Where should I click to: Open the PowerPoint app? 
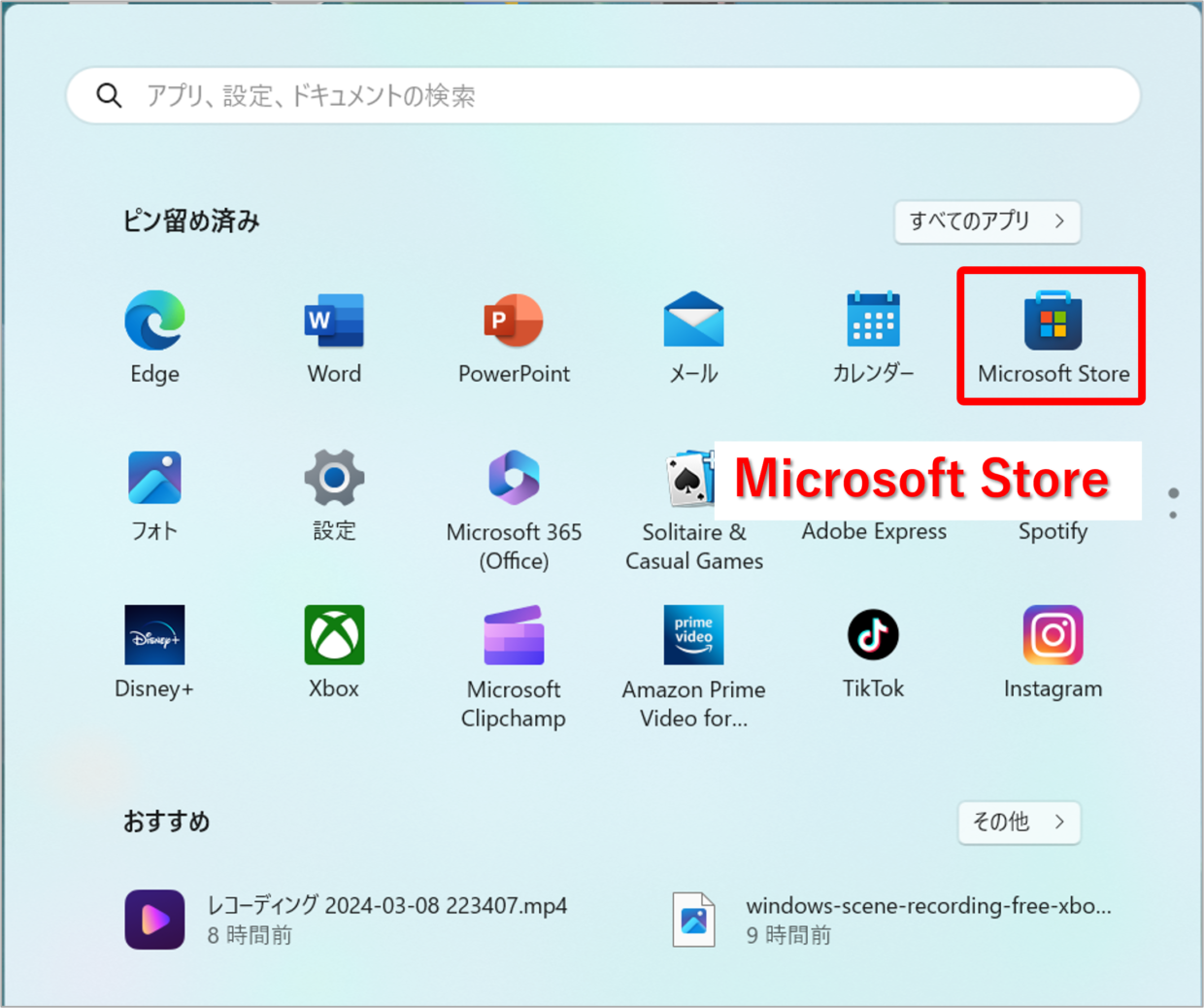point(514,336)
